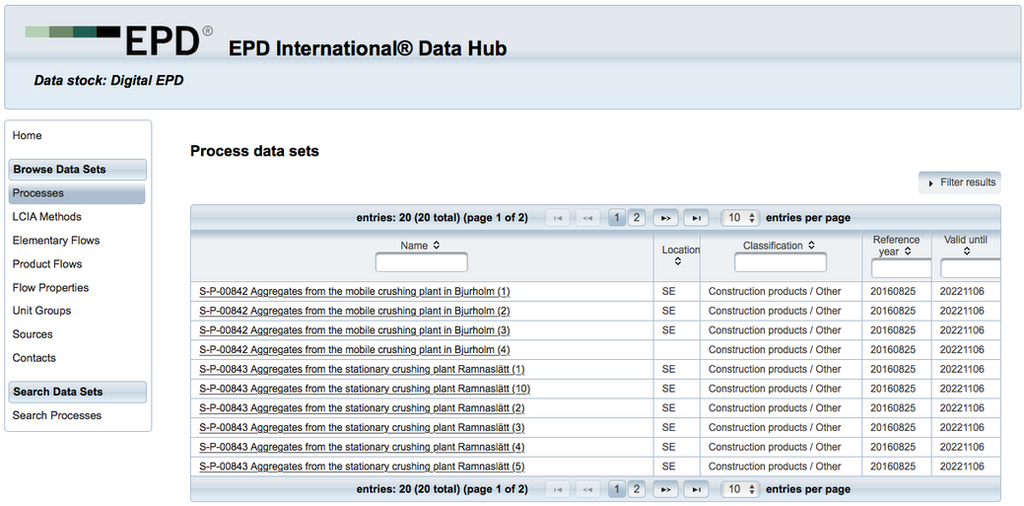This screenshot has height=506, width=1024.
Task: Go to next page in bottom paginator
Action: pyautogui.click(x=665, y=489)
